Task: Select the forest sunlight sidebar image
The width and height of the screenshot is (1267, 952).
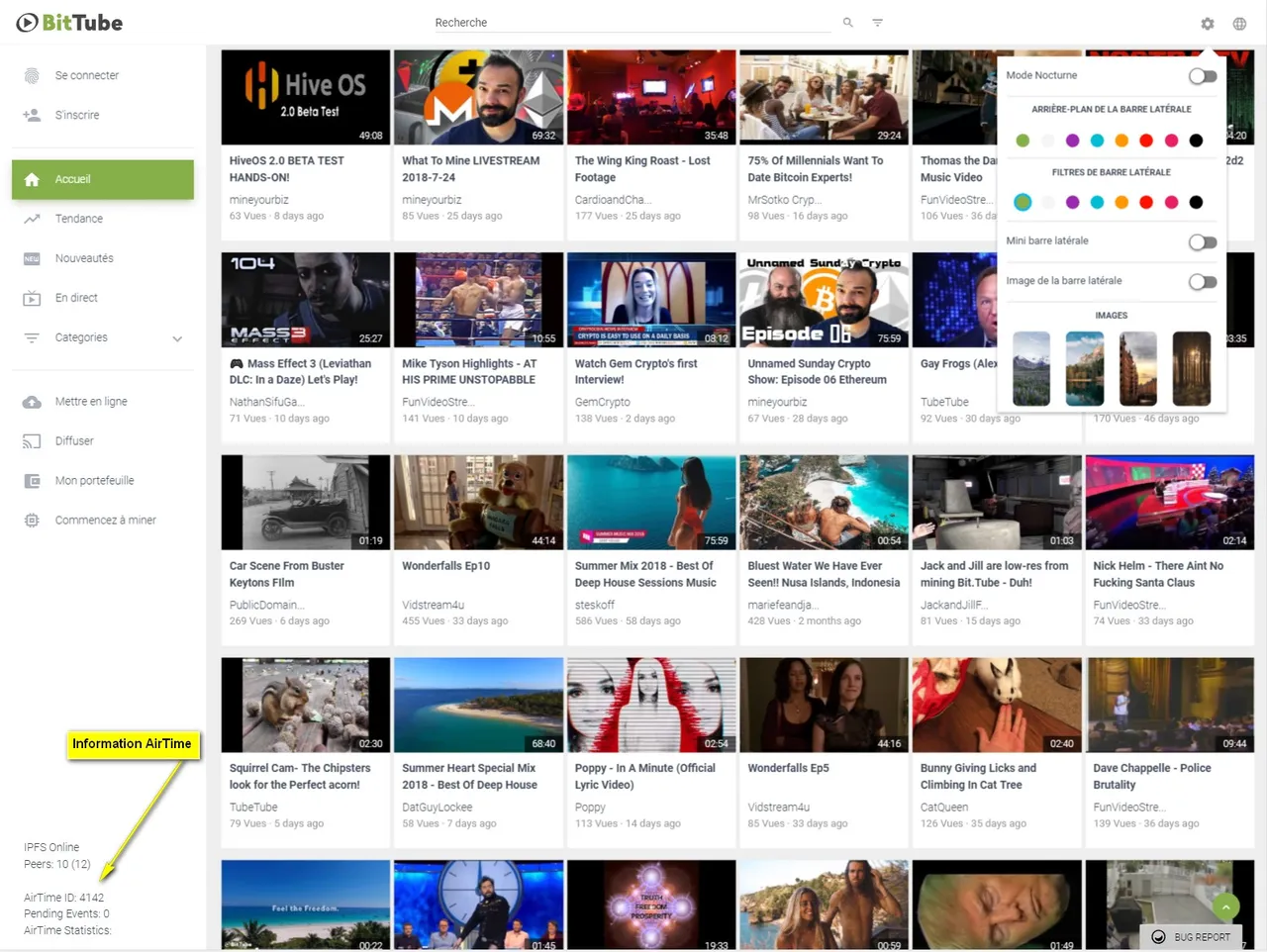Action: tap(1192, 368)
